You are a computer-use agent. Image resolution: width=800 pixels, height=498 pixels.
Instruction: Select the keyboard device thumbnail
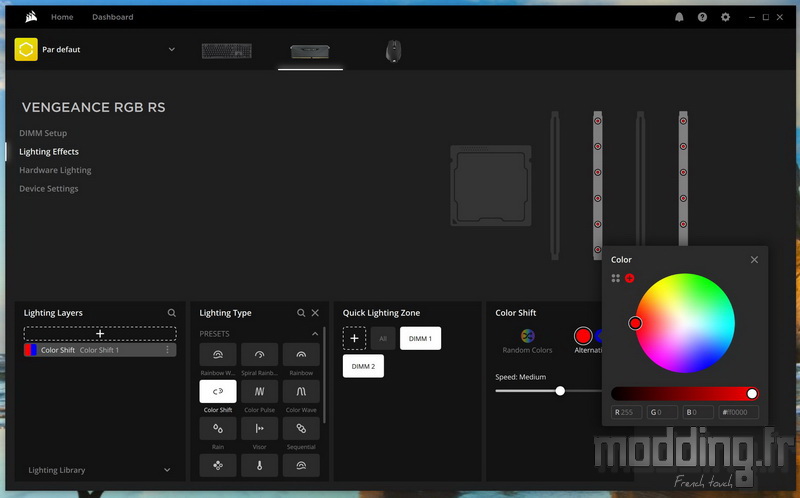pos(227,51)
